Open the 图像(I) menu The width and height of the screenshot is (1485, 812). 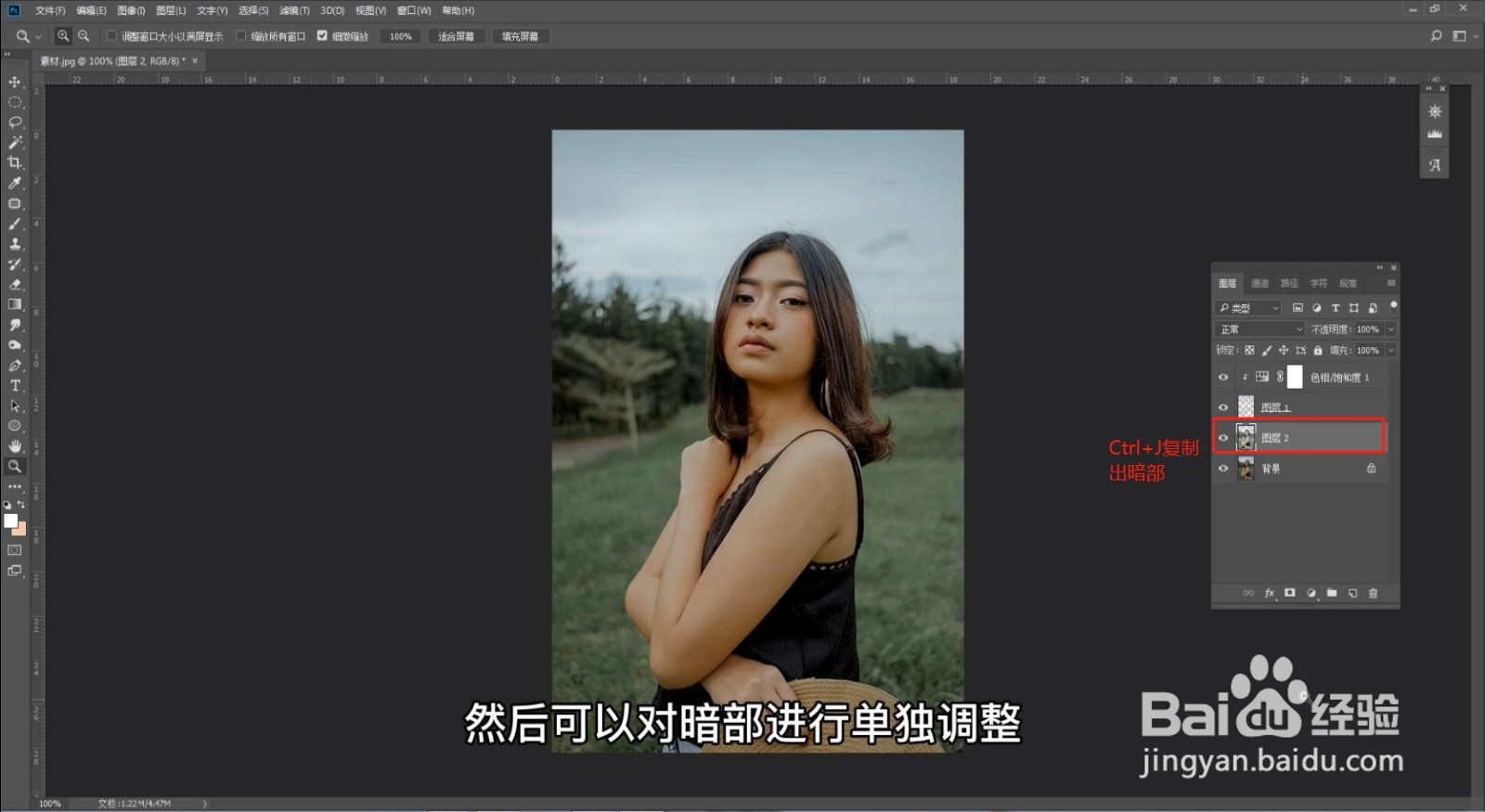[131, 10]
